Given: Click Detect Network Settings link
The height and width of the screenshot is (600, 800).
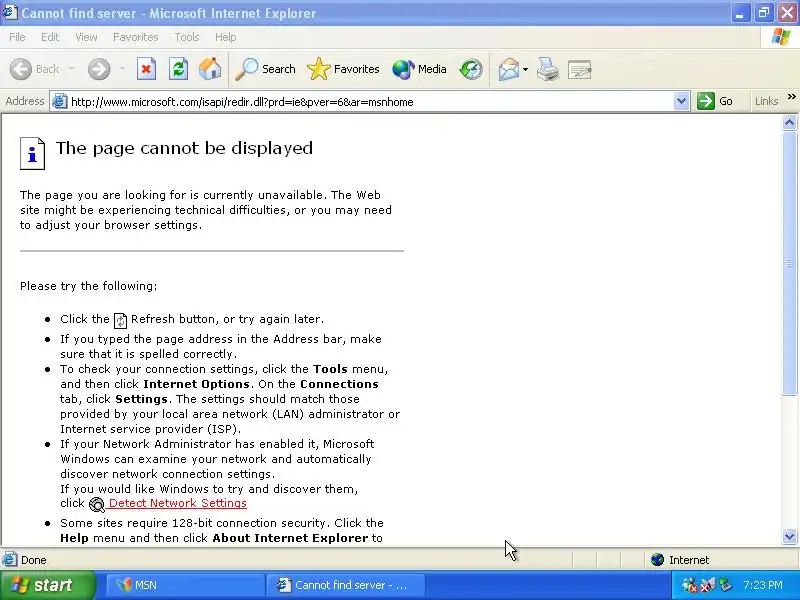Looking at the screenshot, I should [178, 503].
